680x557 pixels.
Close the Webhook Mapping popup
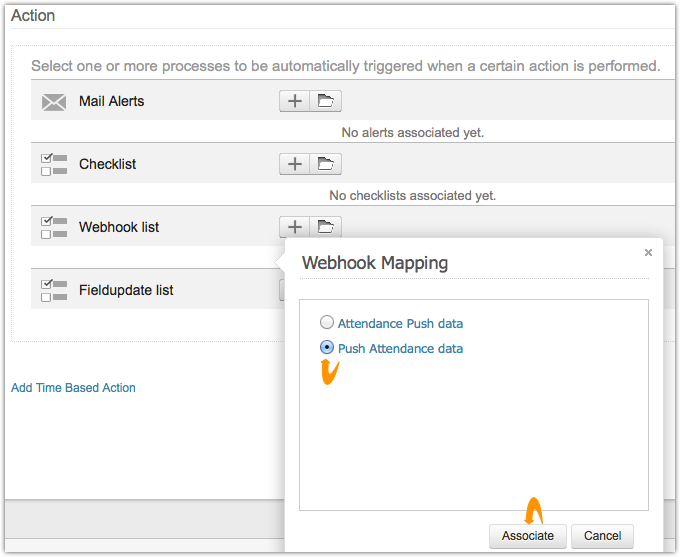click(648, 253)
